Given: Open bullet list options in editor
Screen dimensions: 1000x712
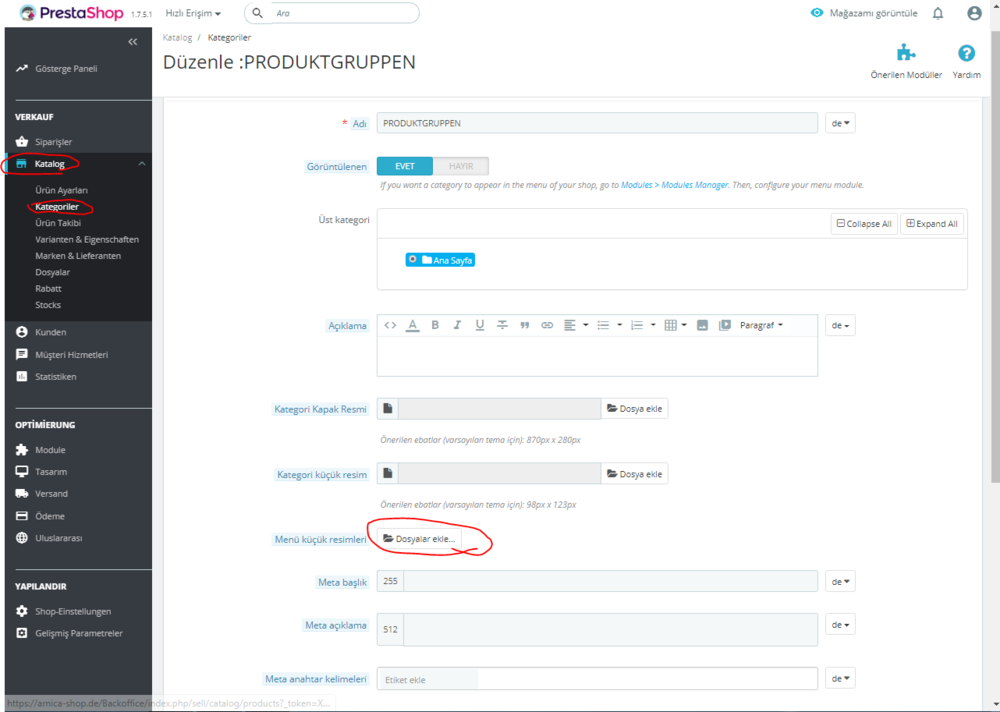Looking at the screenshot, I should click(x=609, y=325).
